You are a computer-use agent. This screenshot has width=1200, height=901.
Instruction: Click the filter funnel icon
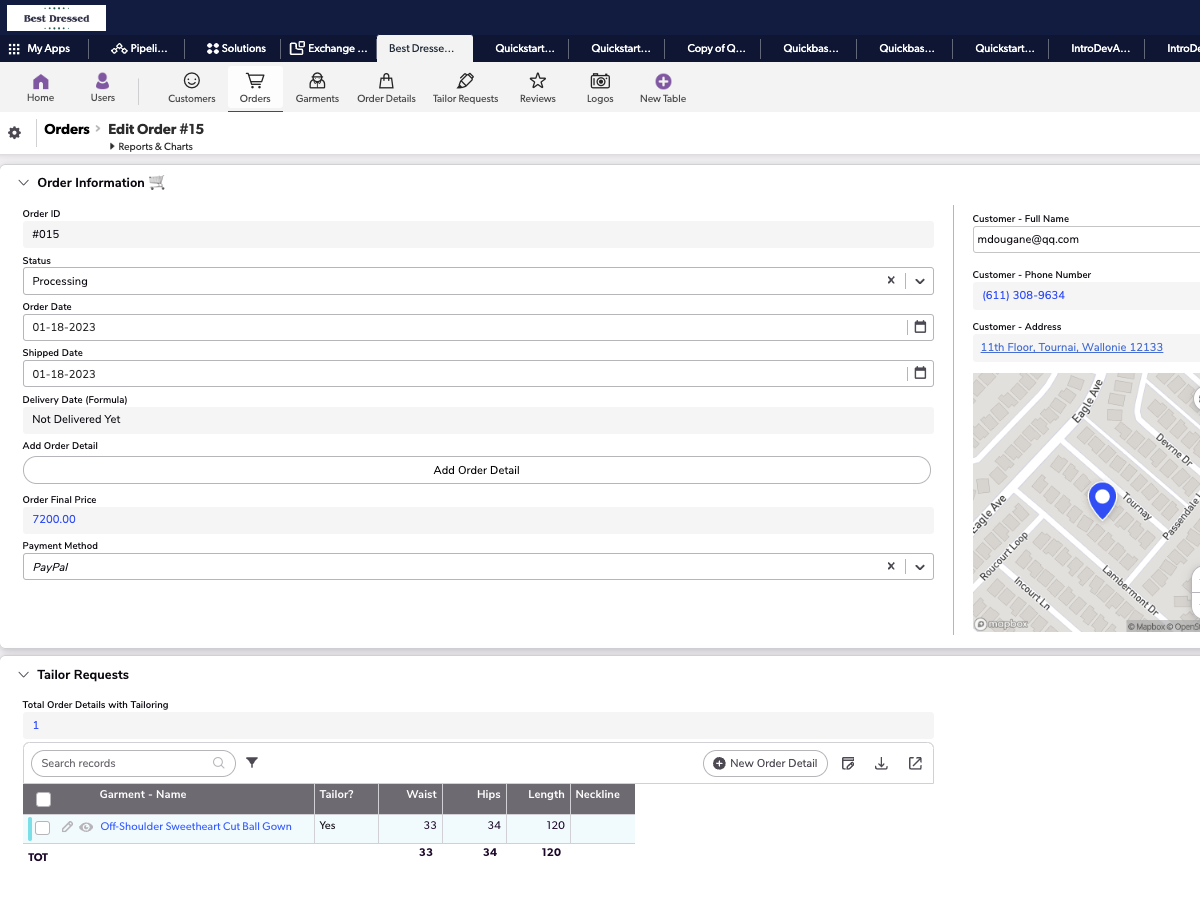pos(252,763)
